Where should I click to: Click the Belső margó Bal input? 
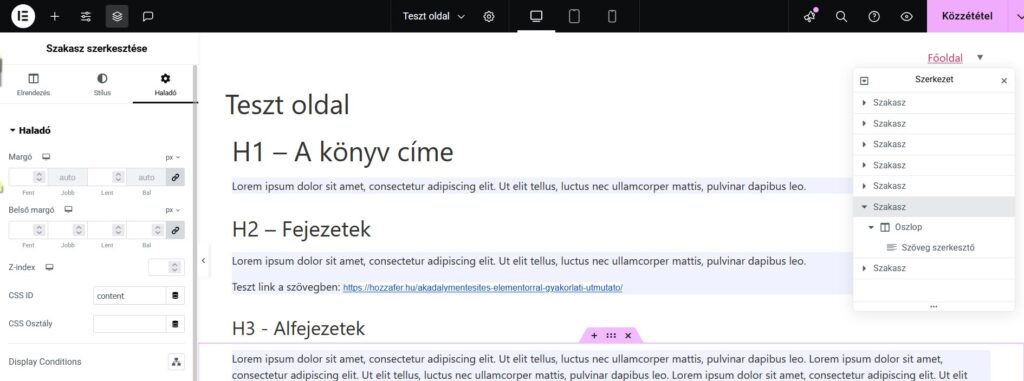146,230
